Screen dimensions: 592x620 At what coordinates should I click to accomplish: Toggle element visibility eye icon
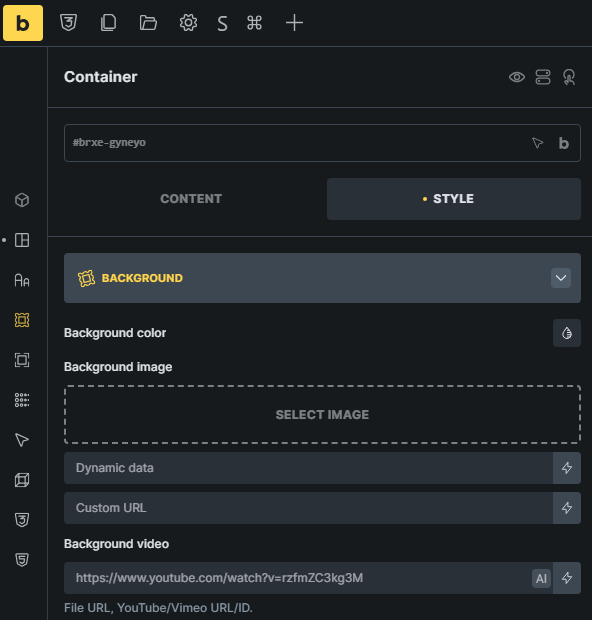pyautogui.click(x=517, y=77)
